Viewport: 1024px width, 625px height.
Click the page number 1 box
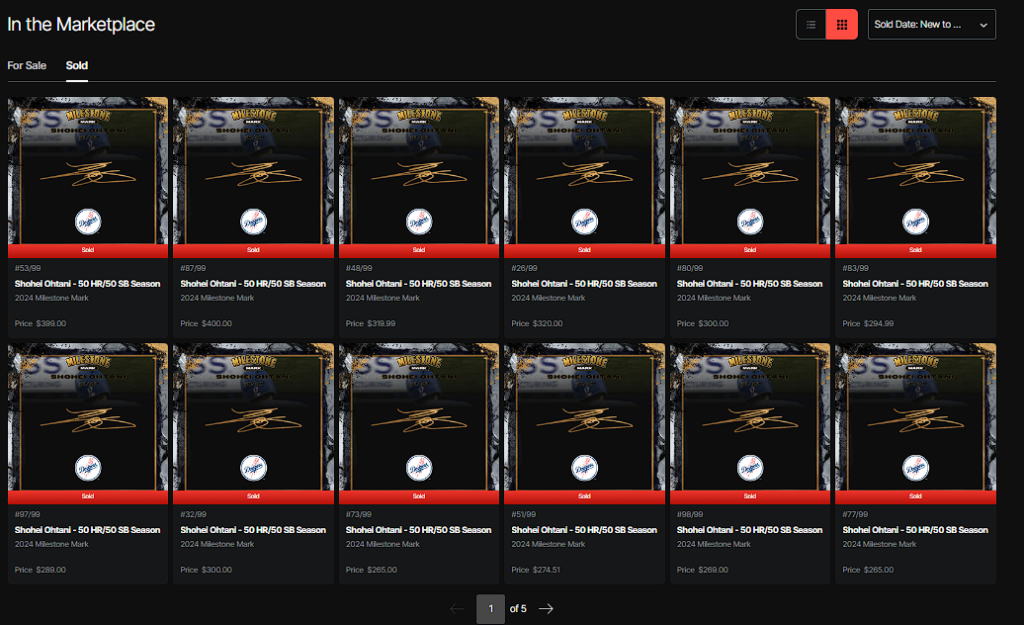(x=490, y=608)
